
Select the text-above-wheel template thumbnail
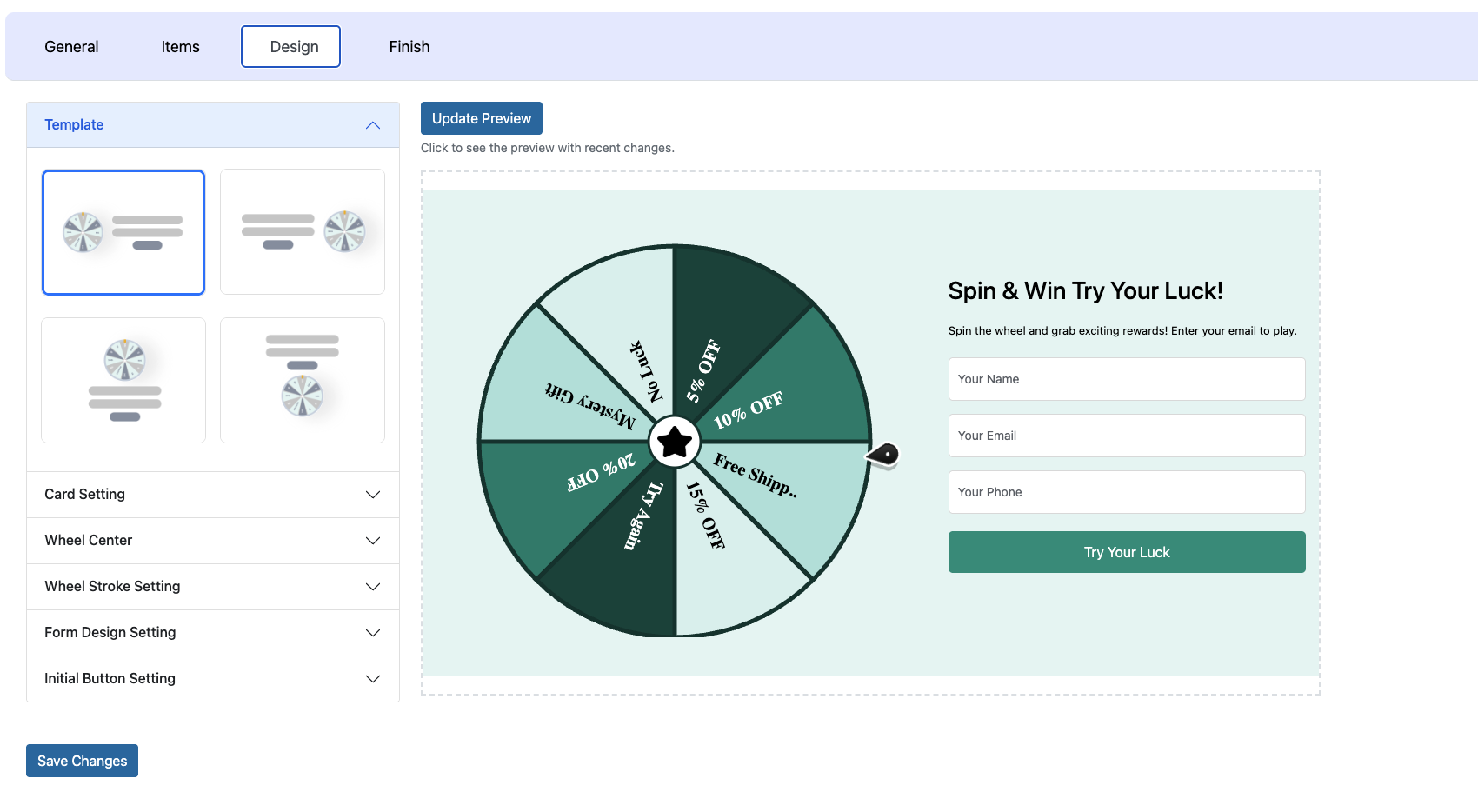[x=302, y=380]
